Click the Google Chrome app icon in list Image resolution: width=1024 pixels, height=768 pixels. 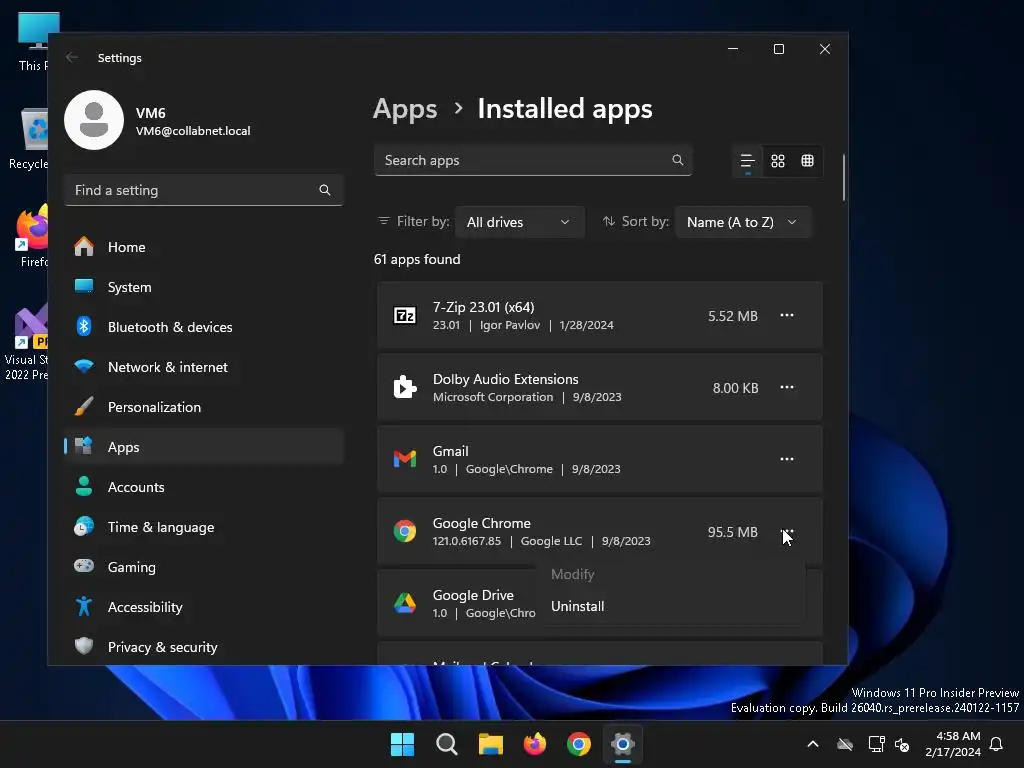tap(405, 532)
